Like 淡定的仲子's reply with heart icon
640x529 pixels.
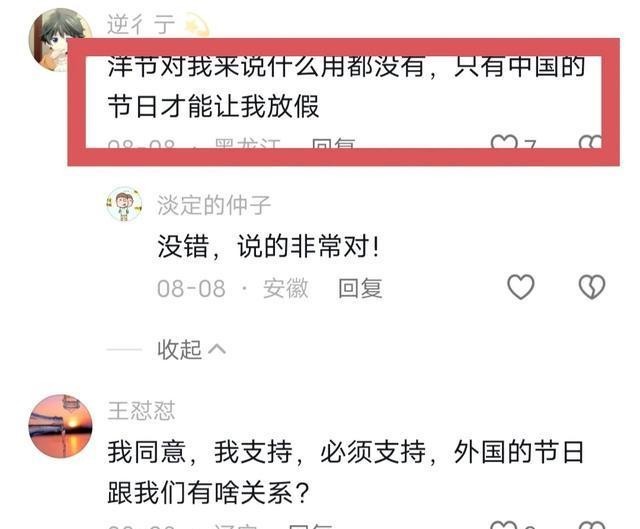520,287
